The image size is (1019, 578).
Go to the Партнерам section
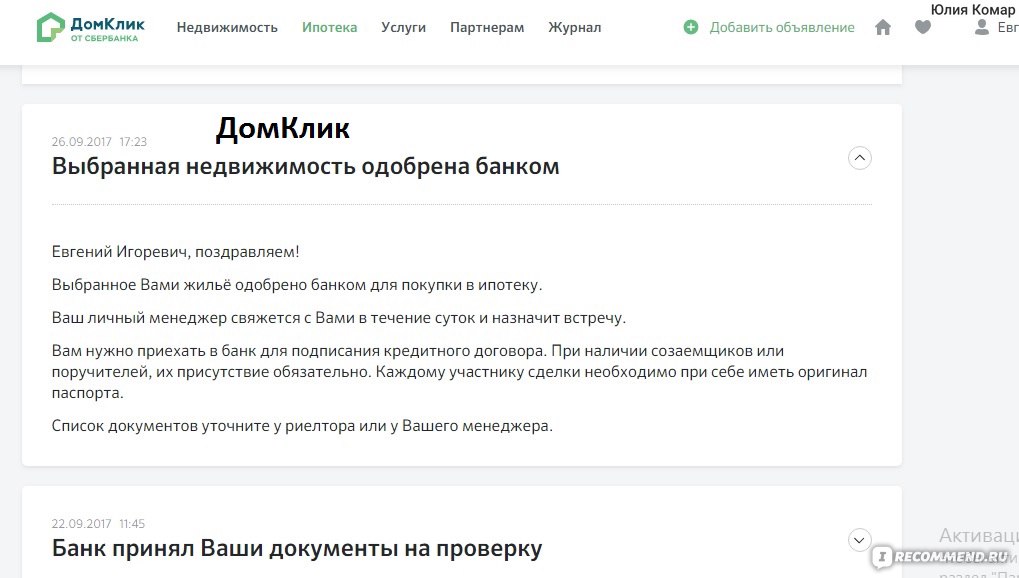[487, 27]
